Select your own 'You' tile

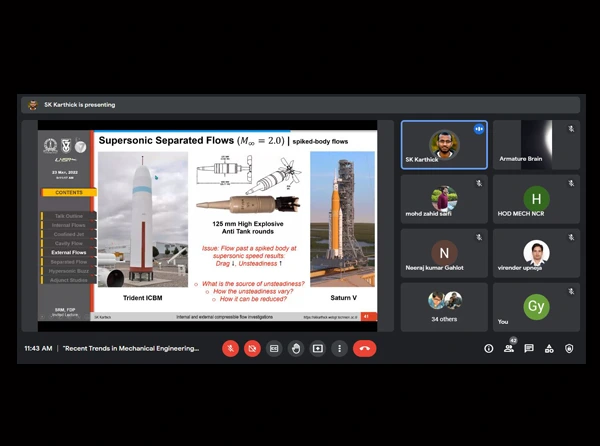pyautogui.click(x=536, y=307)
